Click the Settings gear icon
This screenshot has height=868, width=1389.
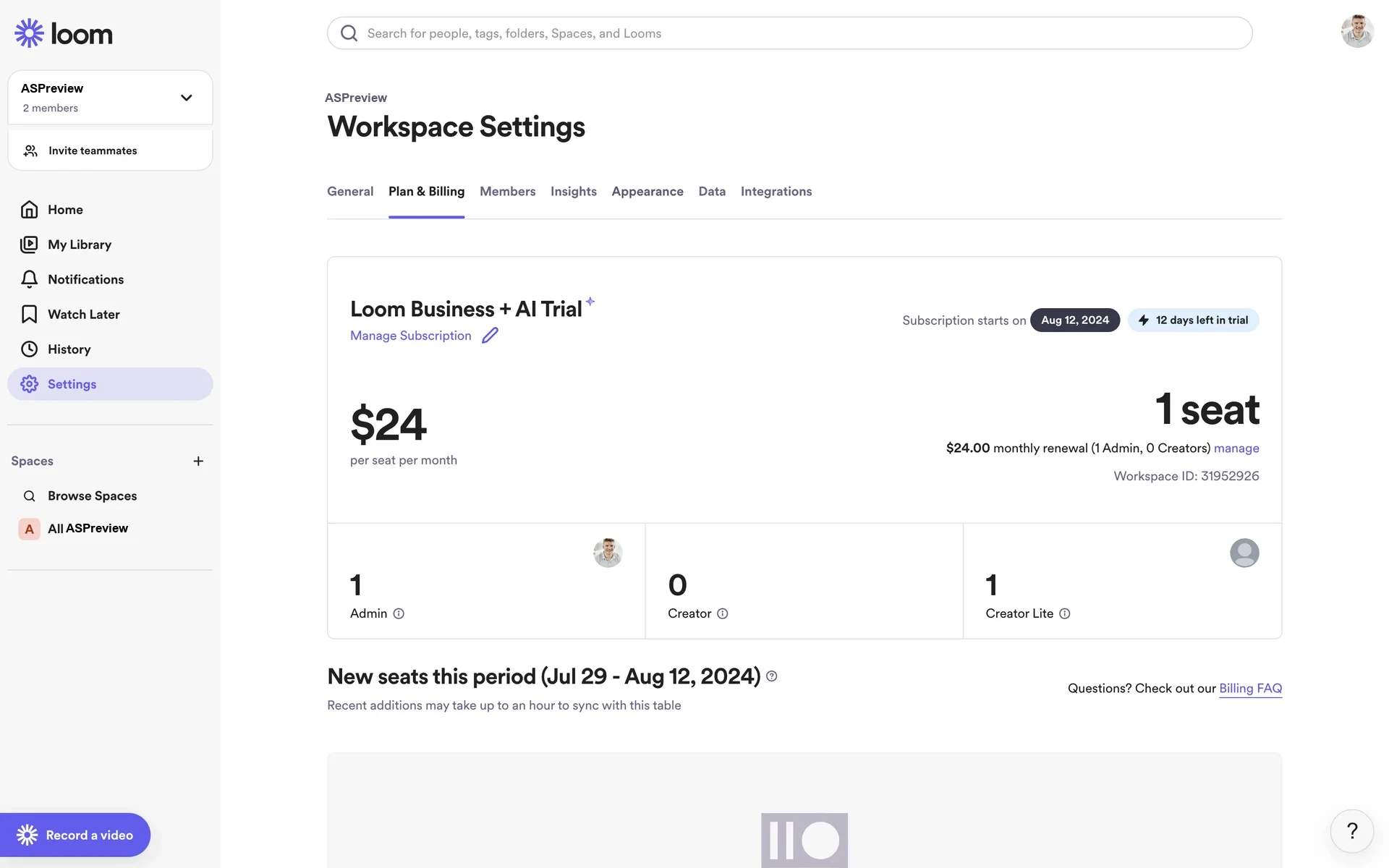pos(29,384)
